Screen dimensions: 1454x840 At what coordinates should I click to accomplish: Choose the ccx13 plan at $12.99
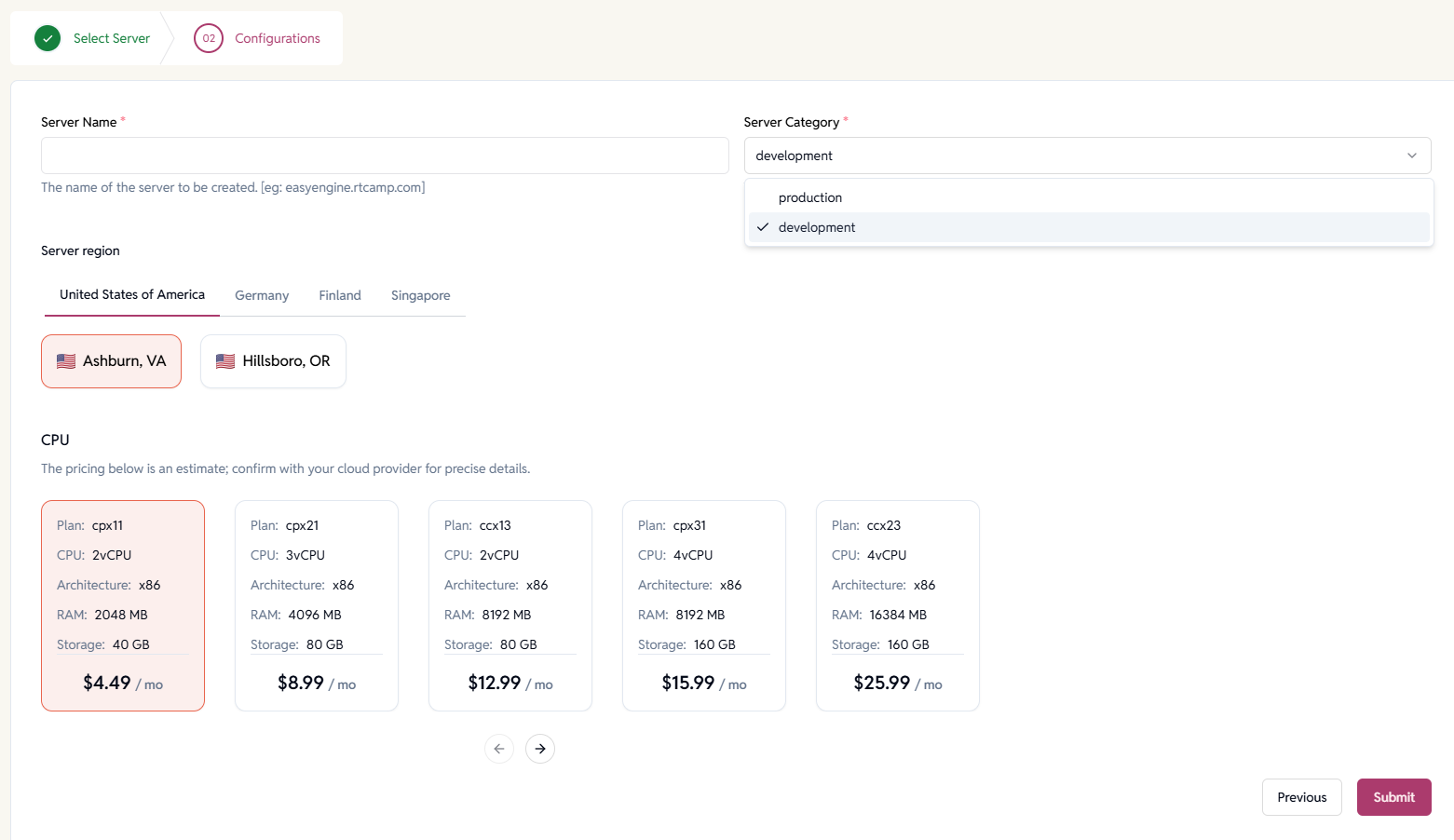tap(510, 605)
